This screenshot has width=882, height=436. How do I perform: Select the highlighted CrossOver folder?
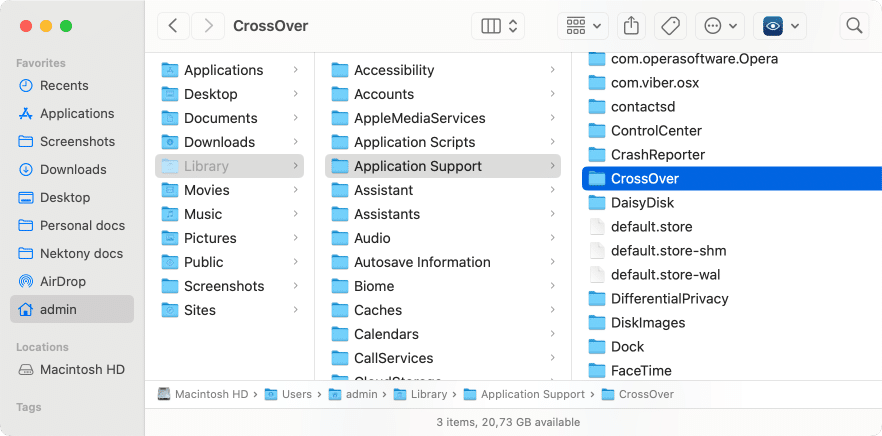coord(732,178)
